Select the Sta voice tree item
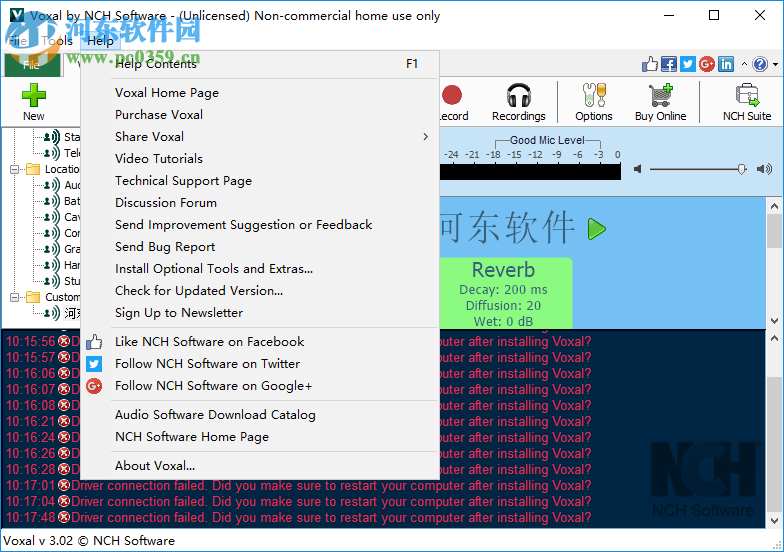The width and height of the screenshot is (784, 552). point(72,137)
